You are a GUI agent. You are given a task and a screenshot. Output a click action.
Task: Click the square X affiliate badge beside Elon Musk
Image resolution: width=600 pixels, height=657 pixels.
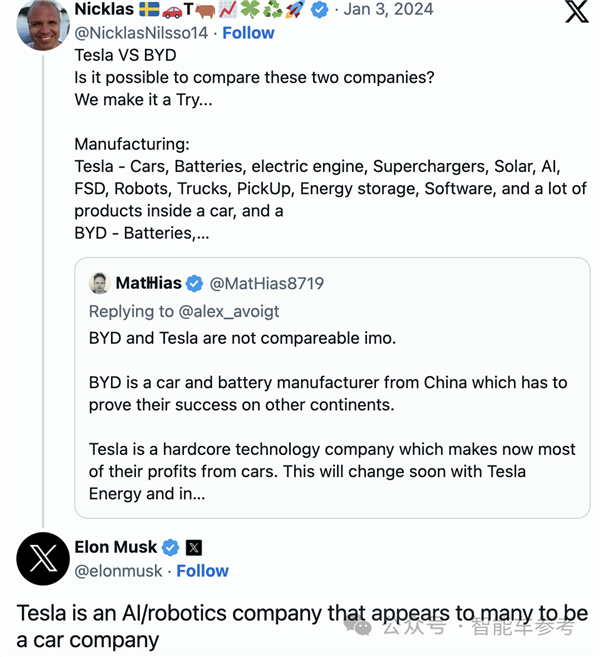click(194, 547)
